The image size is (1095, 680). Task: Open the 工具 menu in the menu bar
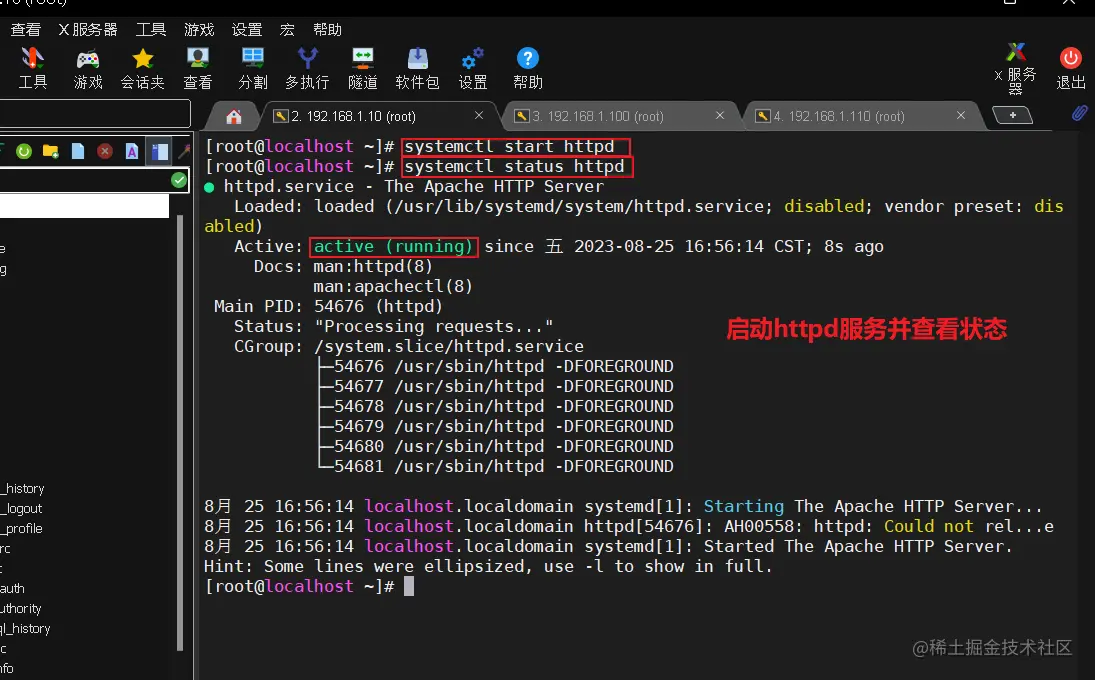pyautogui.click(x=151, y=29)
